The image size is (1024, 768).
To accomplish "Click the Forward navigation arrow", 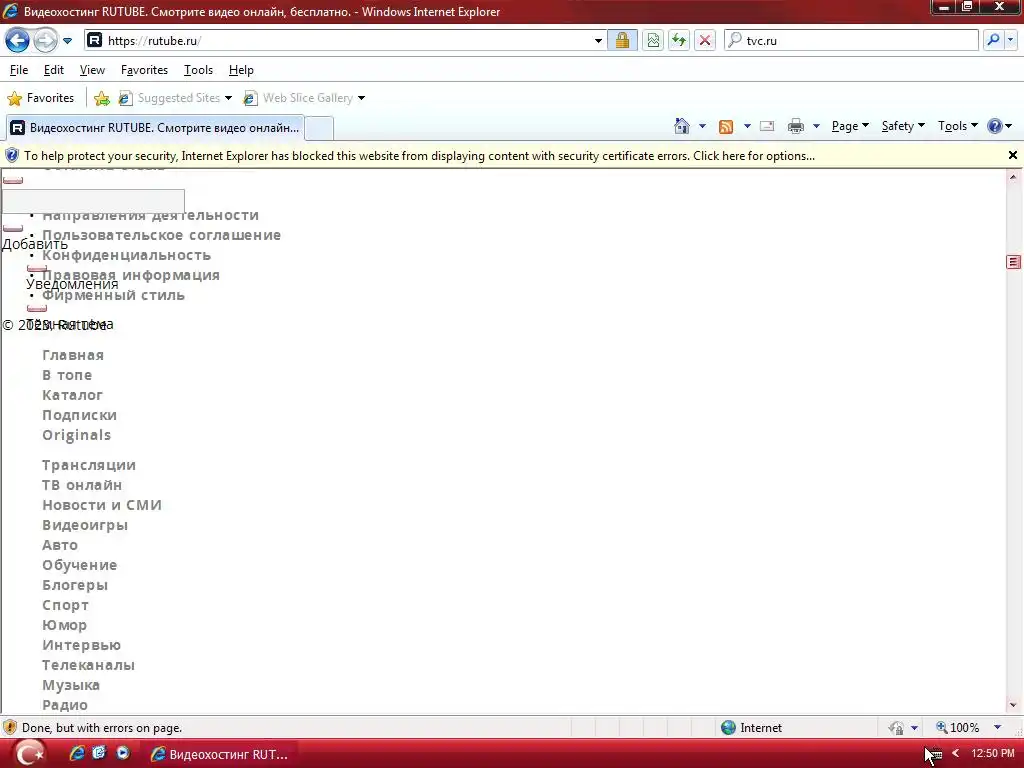I will [x=45, y=40].
